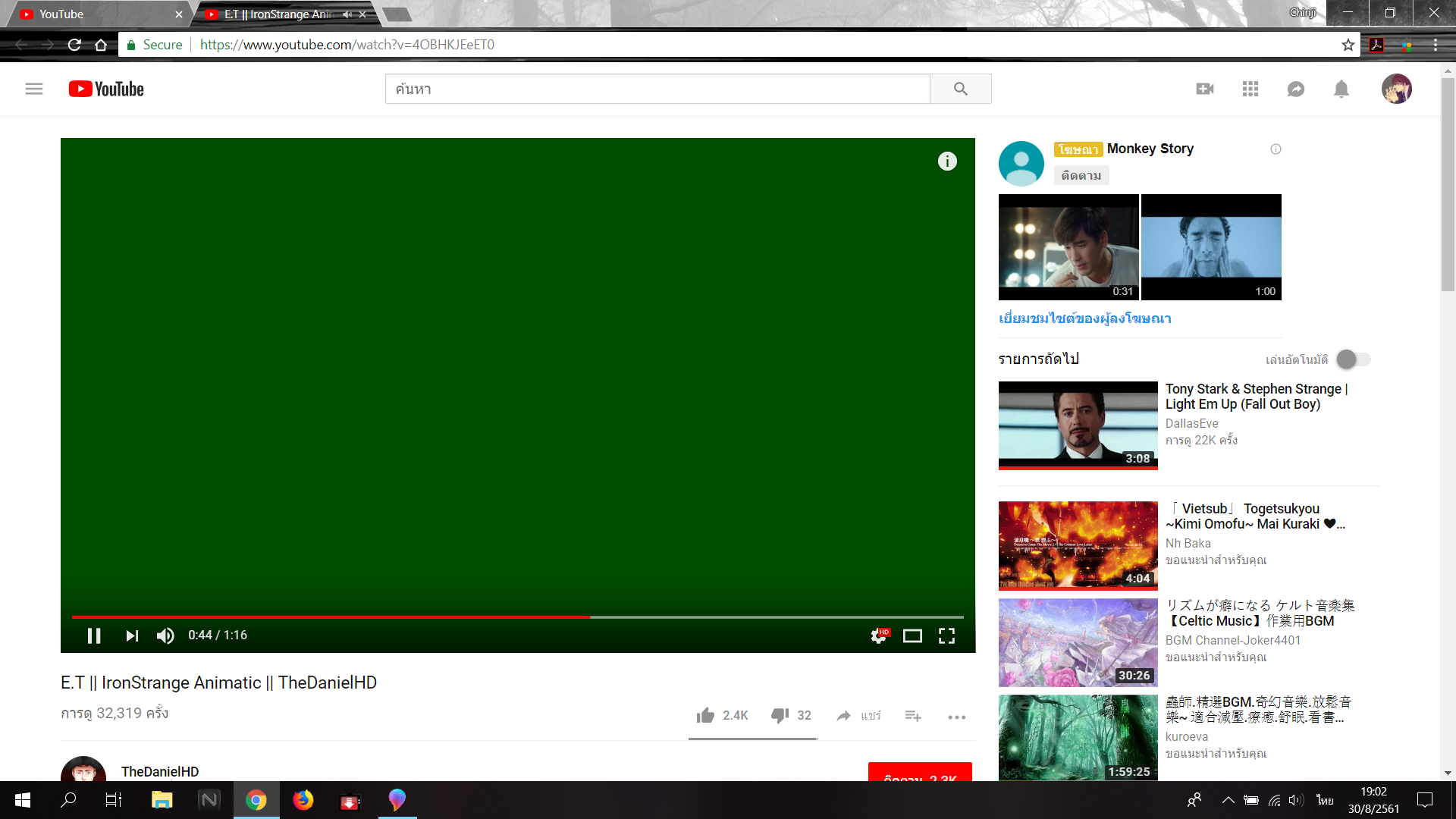Image resolution: width=1456 pixels, height=819 pixels.
Task: Open the hamburger guide menu
Action: 34,89
